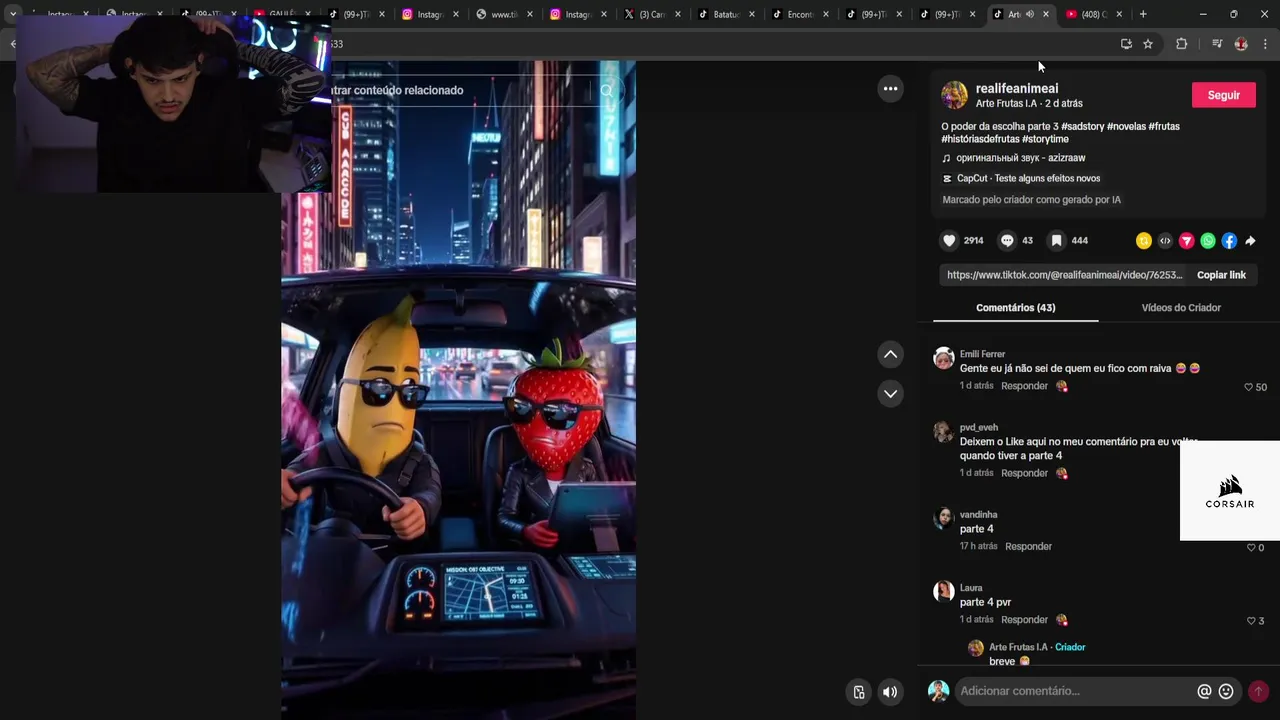Like Laura's comment

[x=1250, y=621]
